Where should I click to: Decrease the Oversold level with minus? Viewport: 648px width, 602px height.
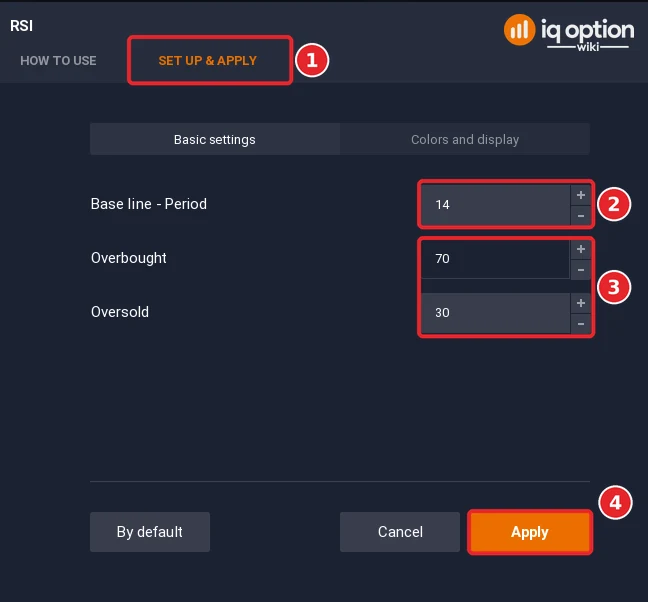[x=581, y=324]
